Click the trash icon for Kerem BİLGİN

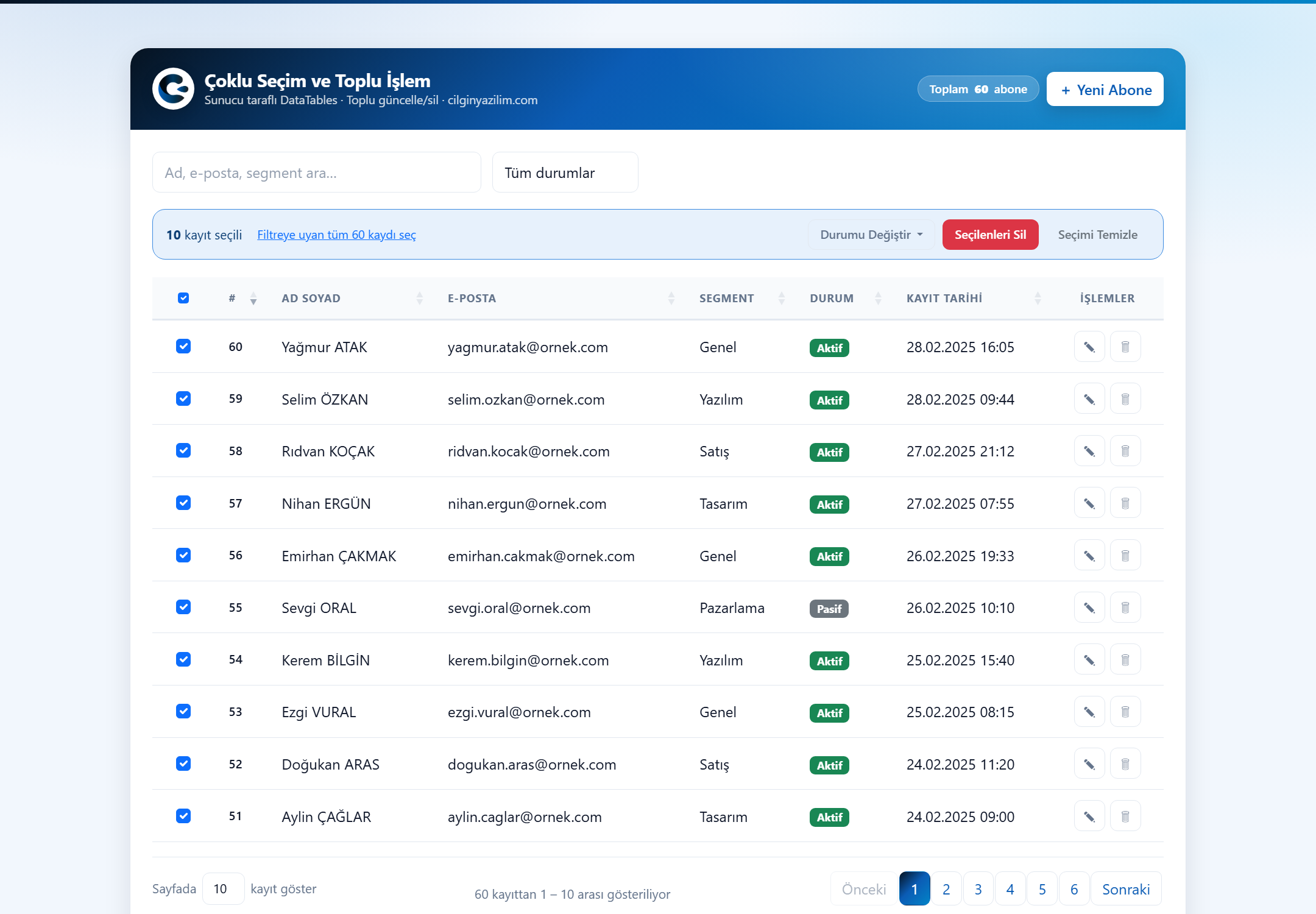click(1125, 660)
